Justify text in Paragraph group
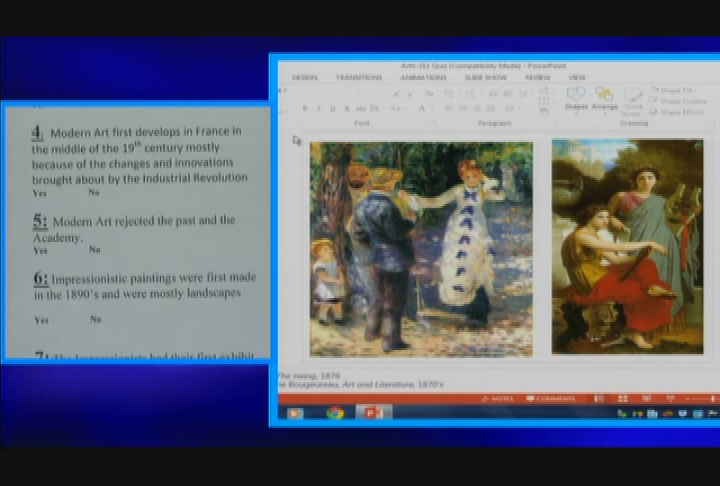This screenshot has height=486, width=720. tap(490, 108)
